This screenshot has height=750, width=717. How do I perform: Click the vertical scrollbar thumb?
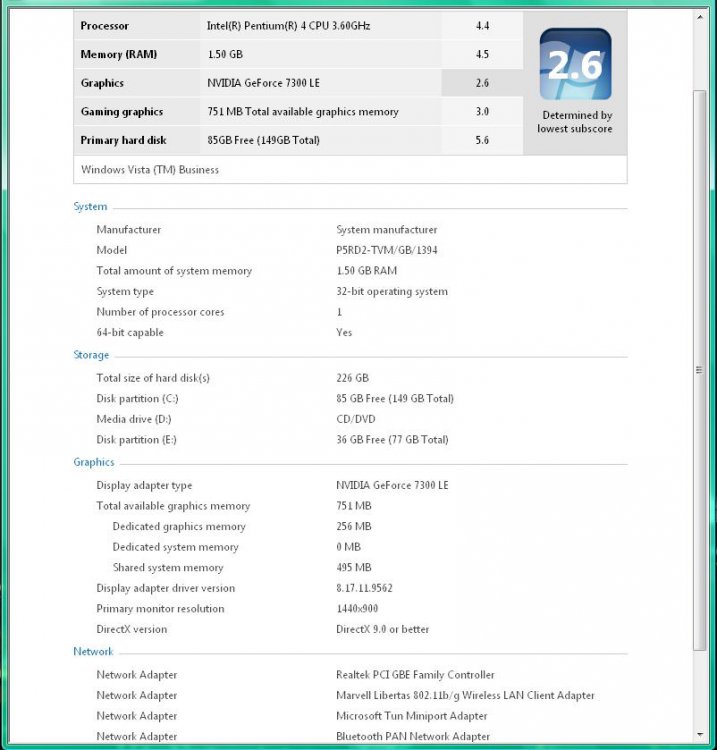click(x=699, y=370)
